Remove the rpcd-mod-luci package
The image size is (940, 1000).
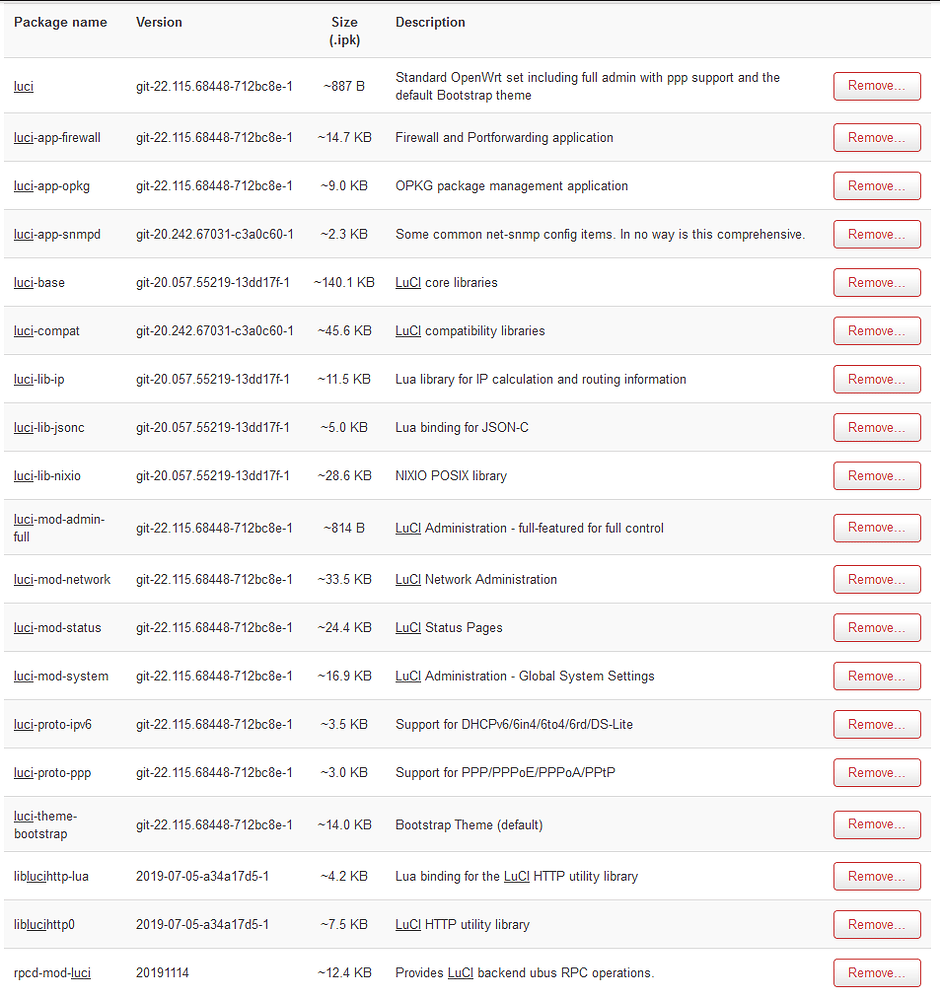point(877,973)
